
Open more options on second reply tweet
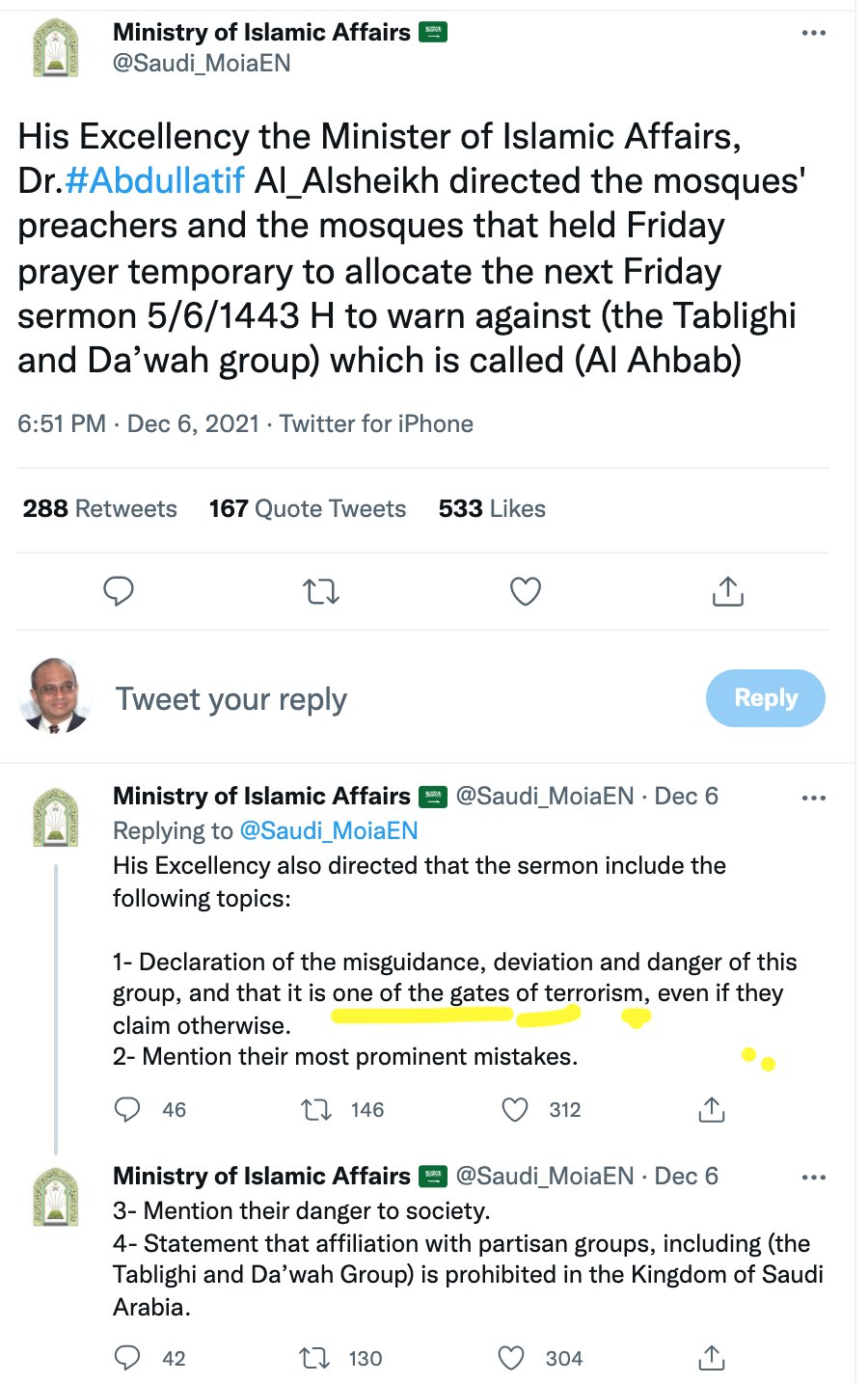[813, 1178]
